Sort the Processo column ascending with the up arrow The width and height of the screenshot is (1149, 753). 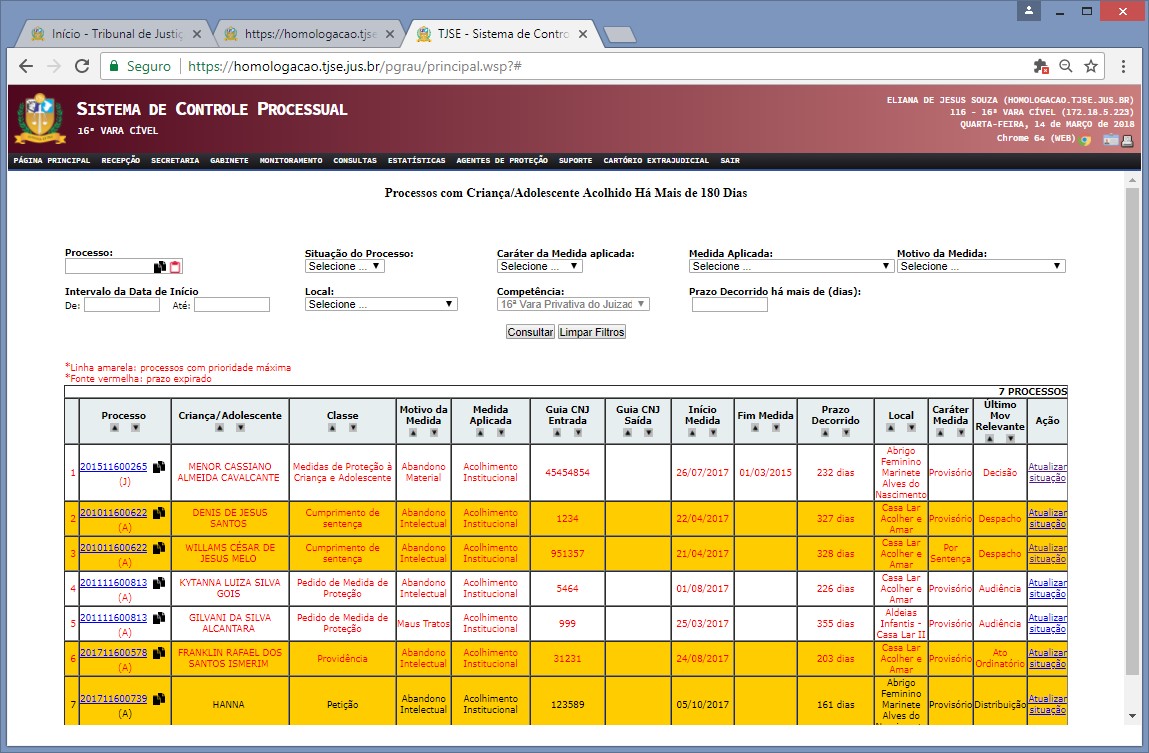coord(114,428)
